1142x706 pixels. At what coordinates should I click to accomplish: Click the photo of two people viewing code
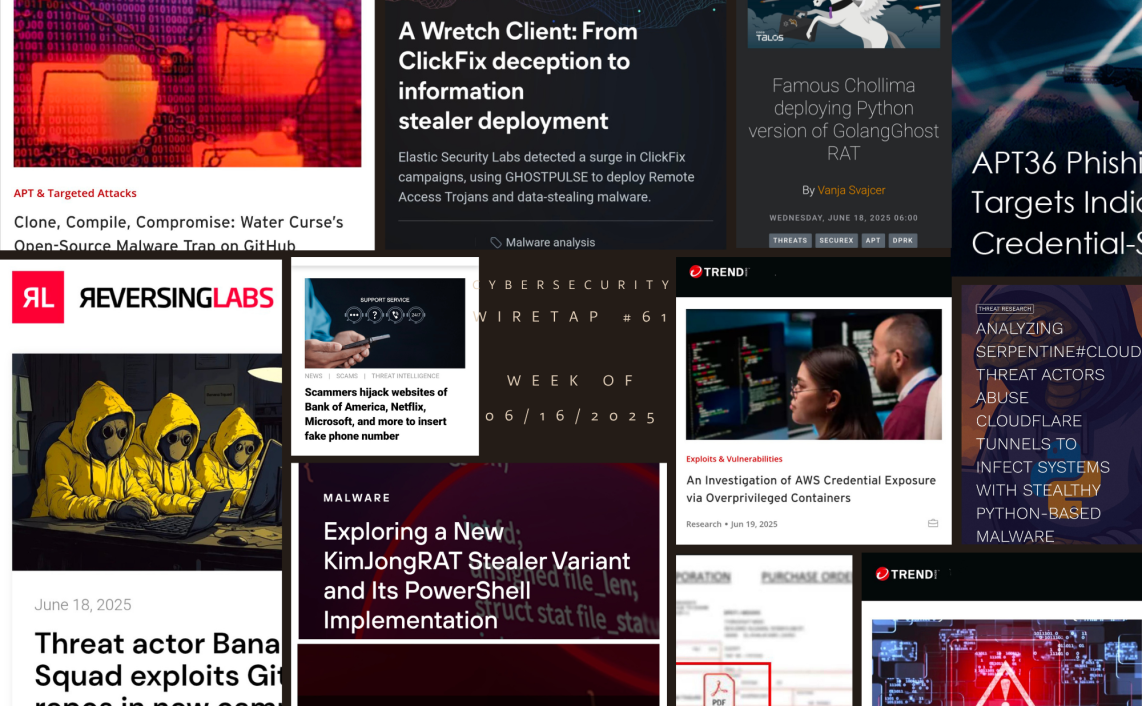click(814, 374)
